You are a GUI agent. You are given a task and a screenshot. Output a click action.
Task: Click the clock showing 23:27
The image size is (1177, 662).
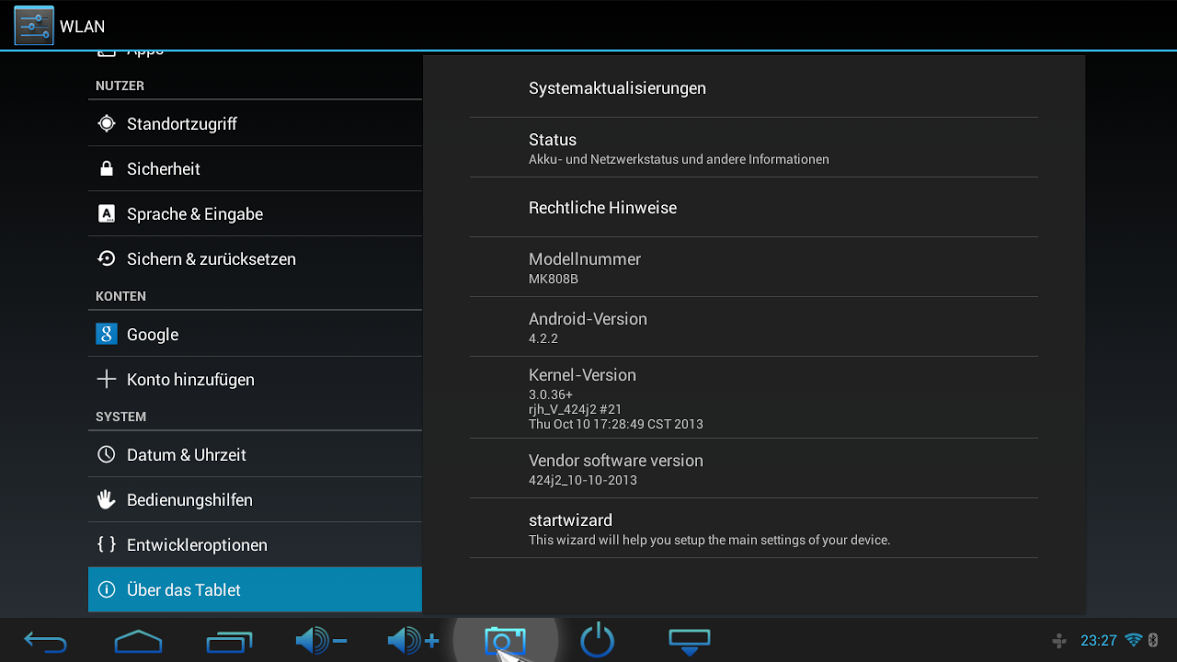point(1098,641)
